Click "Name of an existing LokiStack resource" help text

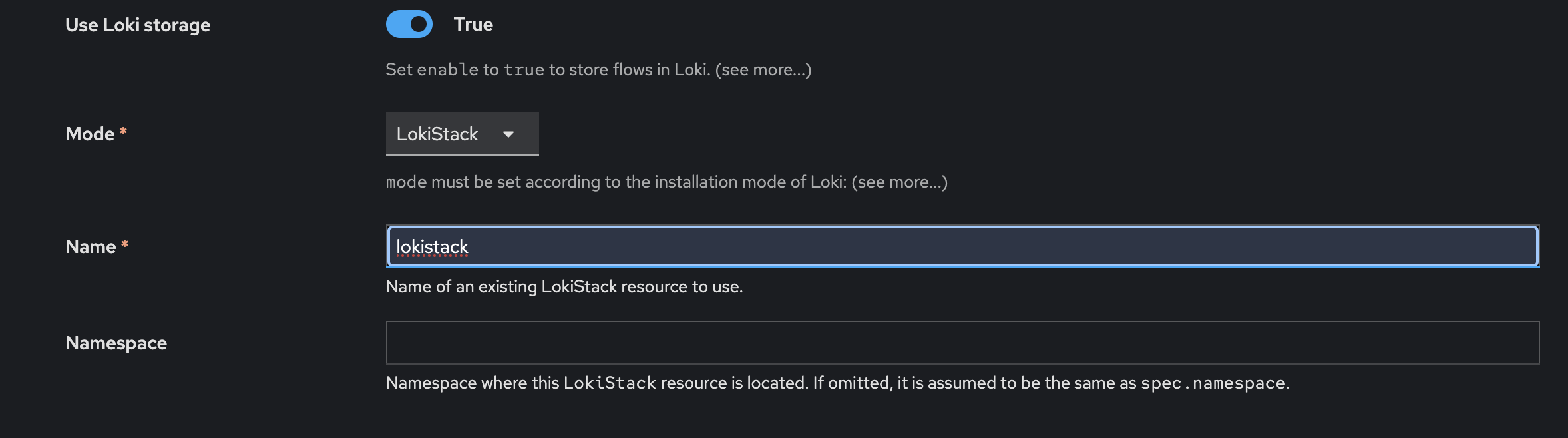pyautogui.click(x=564, y=287)
